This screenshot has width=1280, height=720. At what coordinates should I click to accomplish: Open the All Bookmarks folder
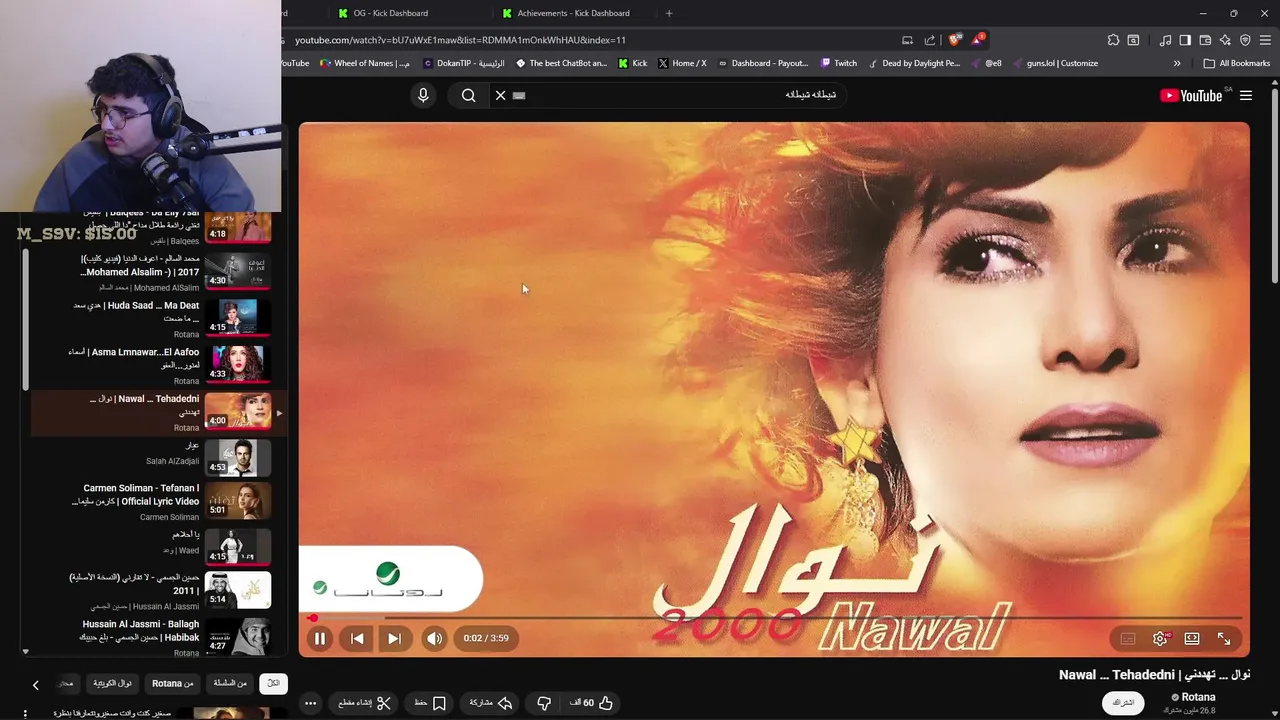[1237, 63]
